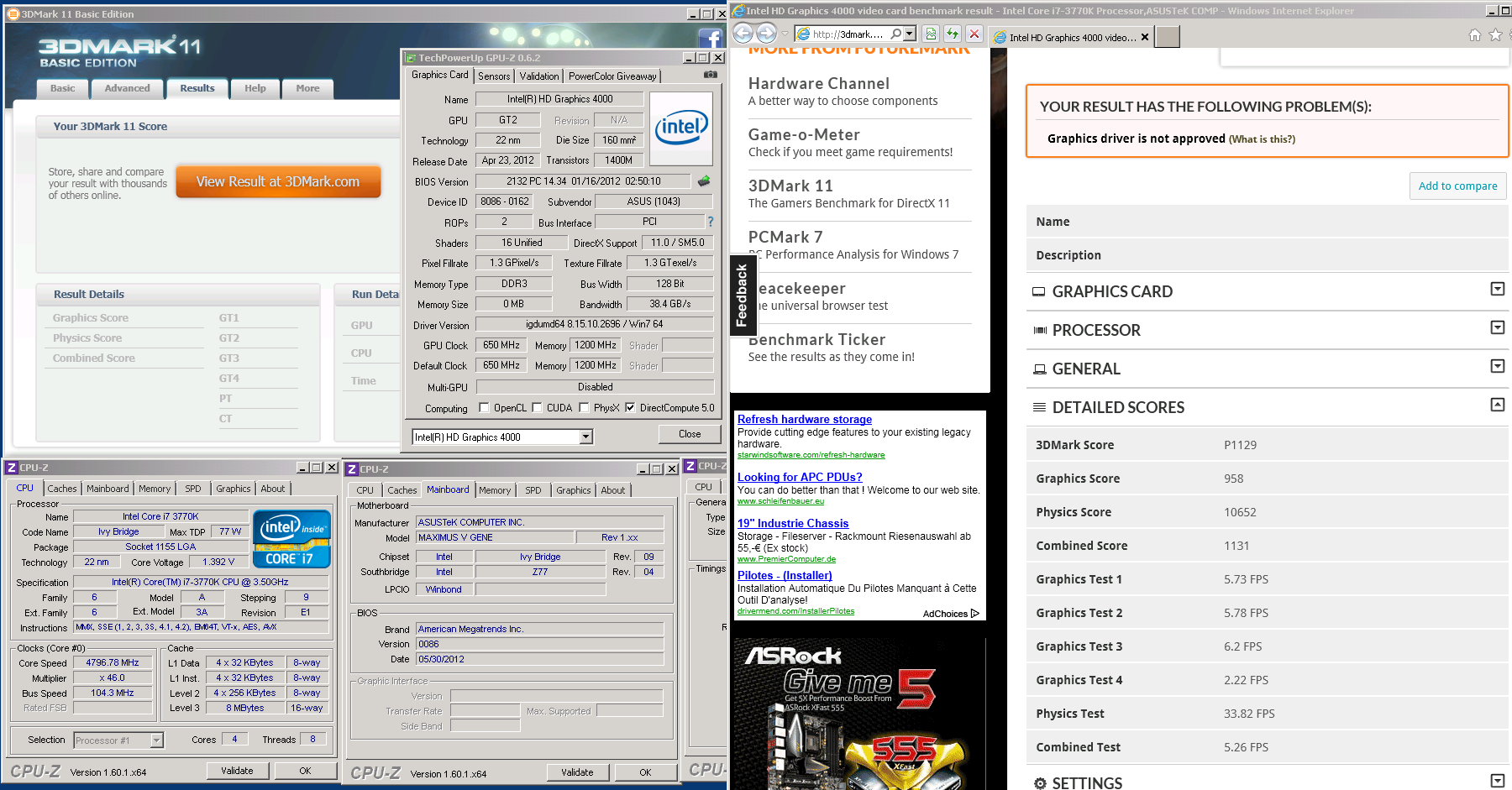Open a new blank browser tab
The width and height of the screenshot is (1512, 790).
(1167, 37)
